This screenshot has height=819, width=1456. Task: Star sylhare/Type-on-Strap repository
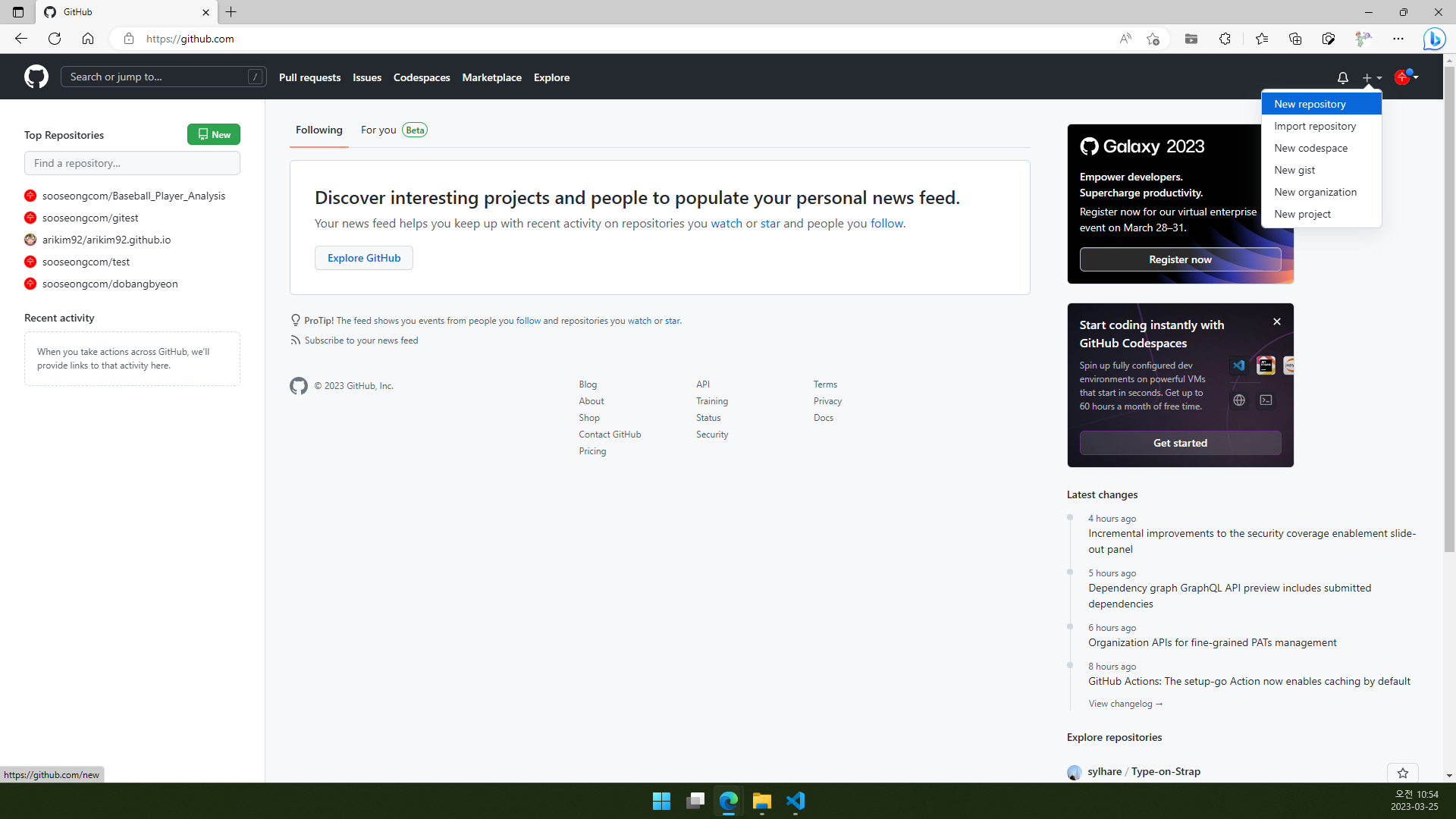click(x=1403, y=771)
